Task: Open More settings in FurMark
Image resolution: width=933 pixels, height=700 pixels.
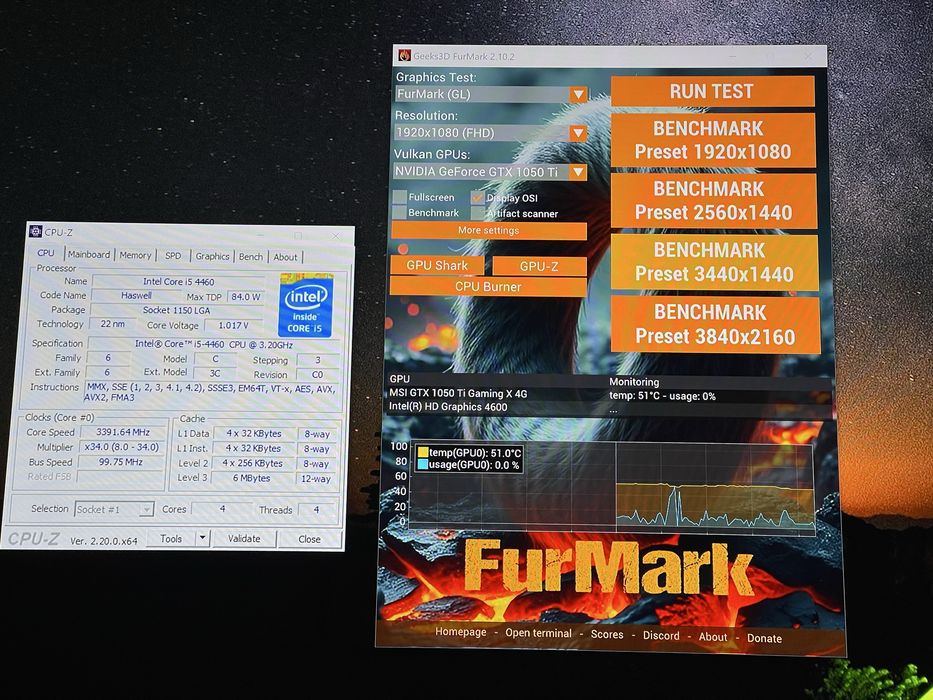Action: pyautogui.click(x=489, y=230)
